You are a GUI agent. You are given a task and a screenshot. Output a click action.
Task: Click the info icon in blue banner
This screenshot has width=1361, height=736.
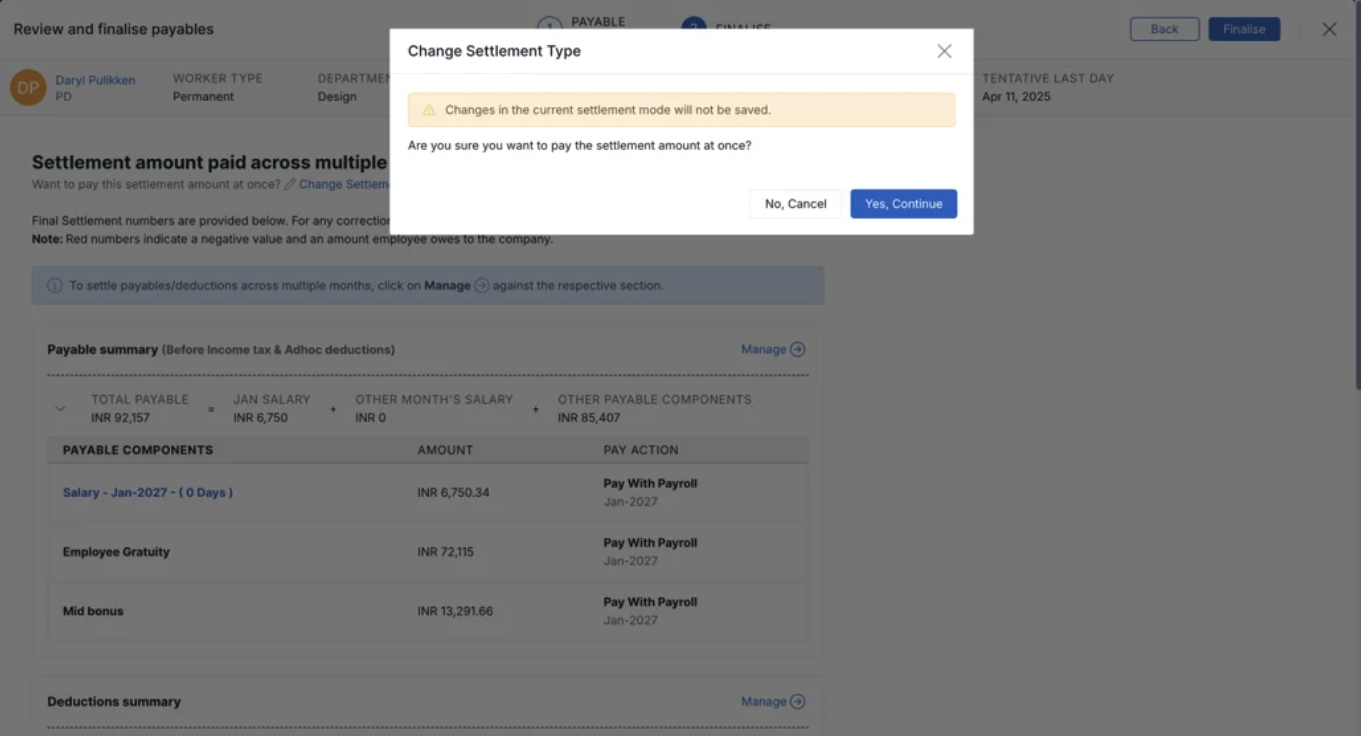(x=55, y=286)
